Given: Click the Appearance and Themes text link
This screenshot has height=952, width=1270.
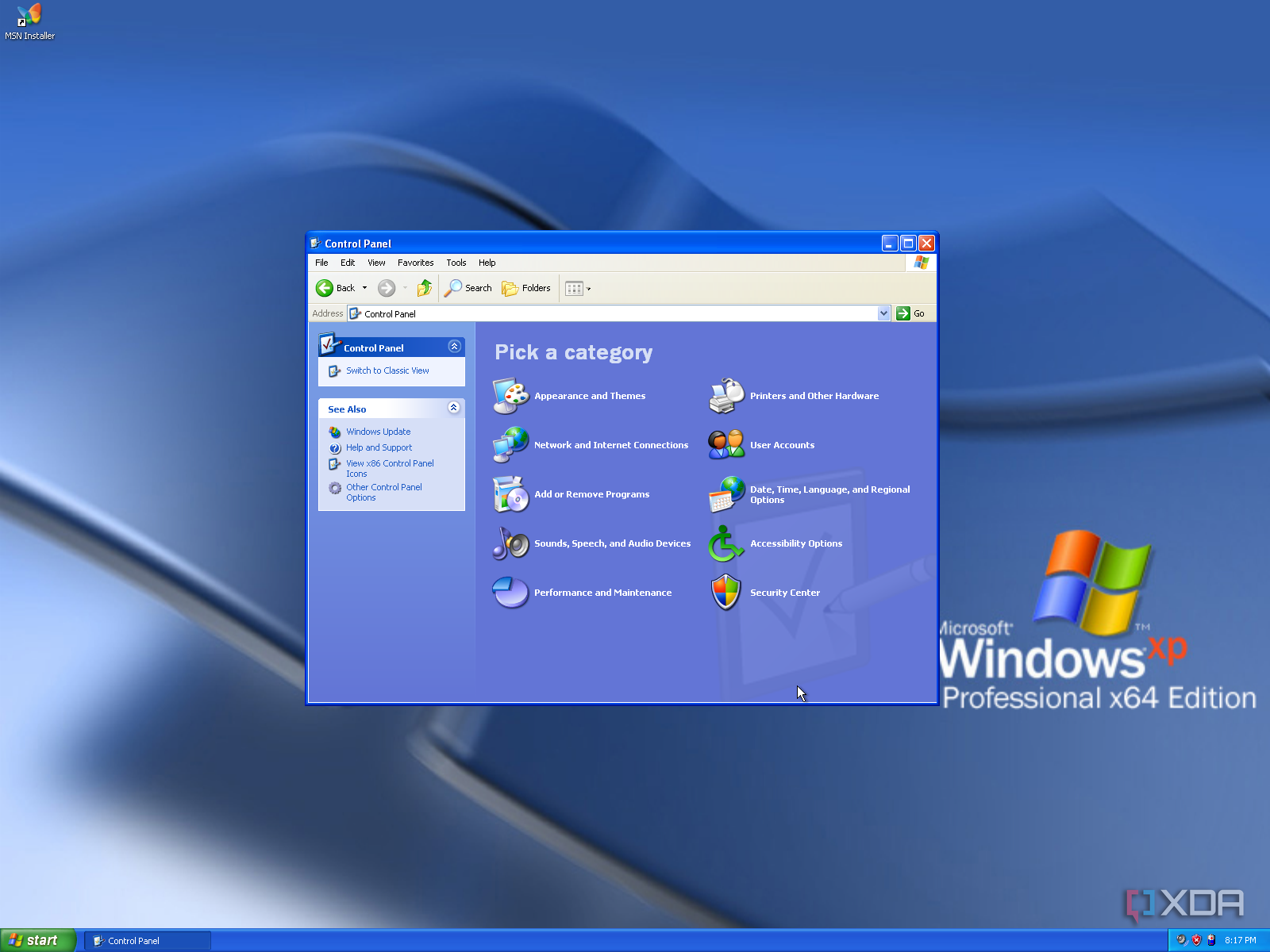Looking at the screenshot, I should tap(590, 396).
